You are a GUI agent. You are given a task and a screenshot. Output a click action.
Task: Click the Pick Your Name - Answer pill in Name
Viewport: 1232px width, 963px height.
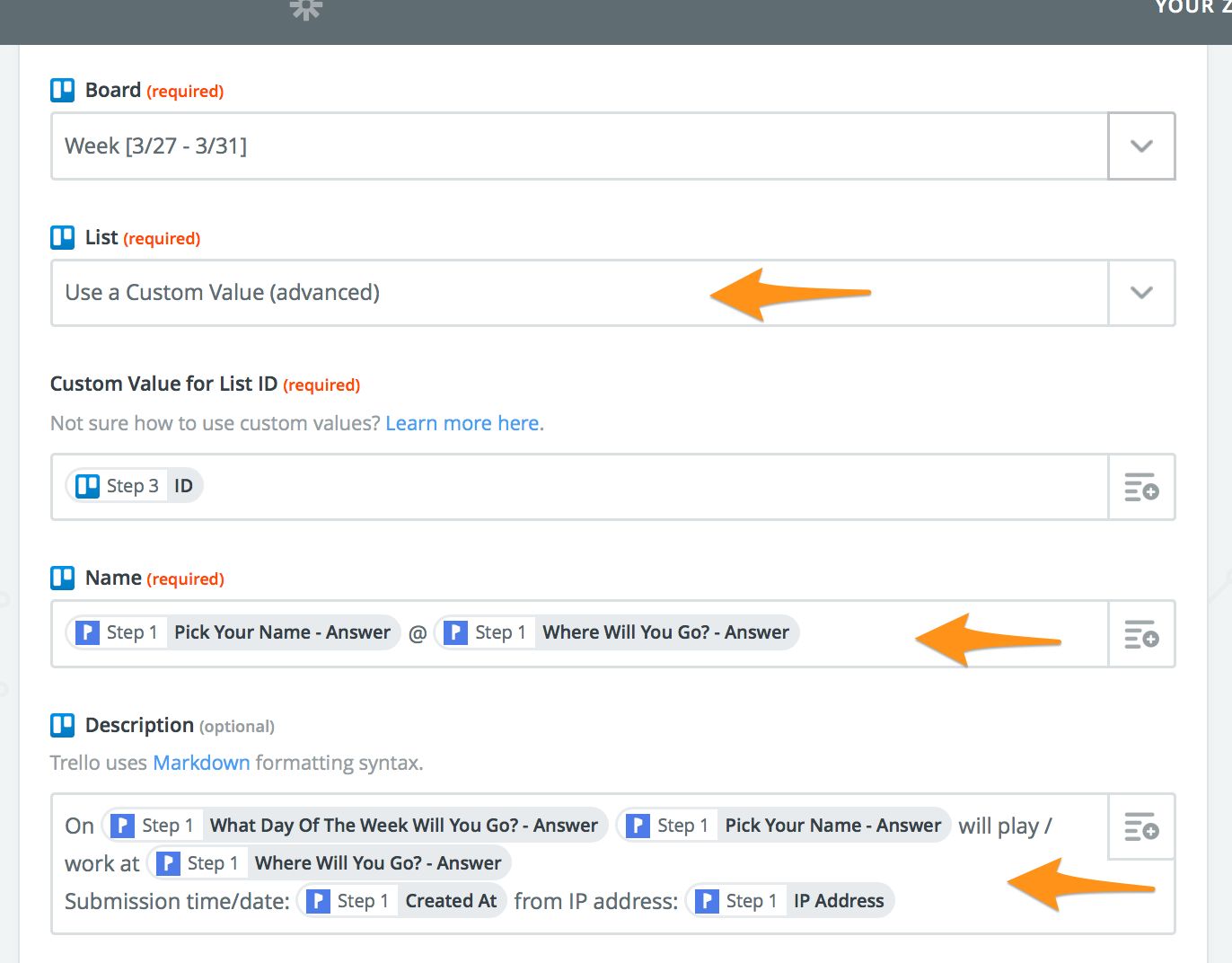[233, 632]
